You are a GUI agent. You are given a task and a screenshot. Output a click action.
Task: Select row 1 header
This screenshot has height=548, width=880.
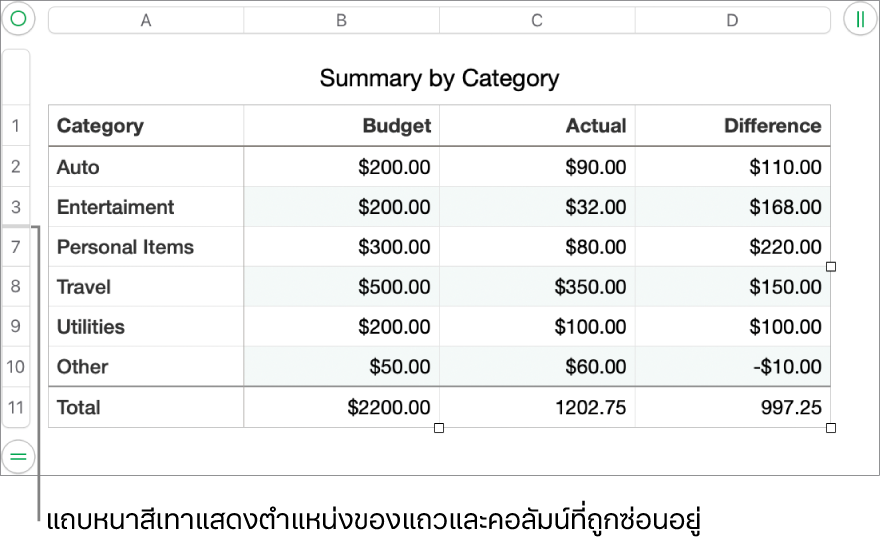click(x=16, y=126)
